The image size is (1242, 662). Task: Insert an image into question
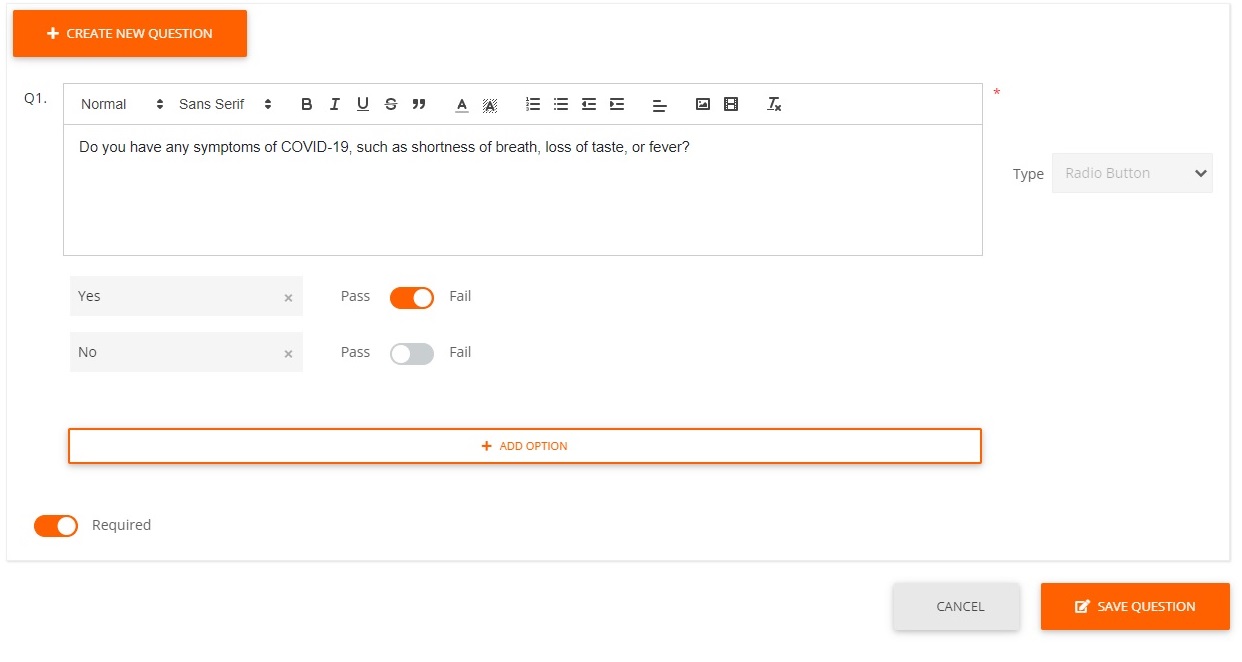pyautogui.click(x=703, y=104)
